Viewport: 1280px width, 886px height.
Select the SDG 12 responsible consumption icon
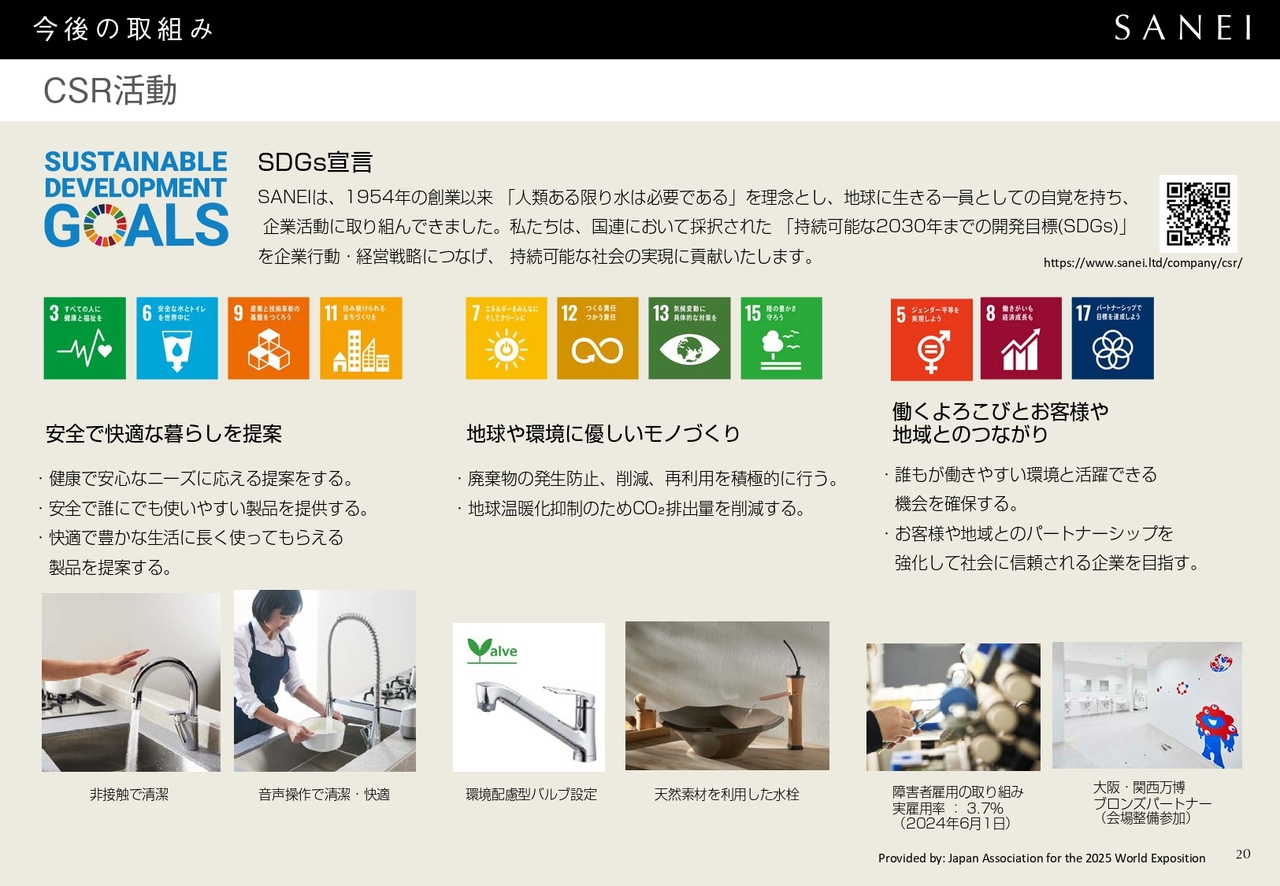tap(597, 338)
